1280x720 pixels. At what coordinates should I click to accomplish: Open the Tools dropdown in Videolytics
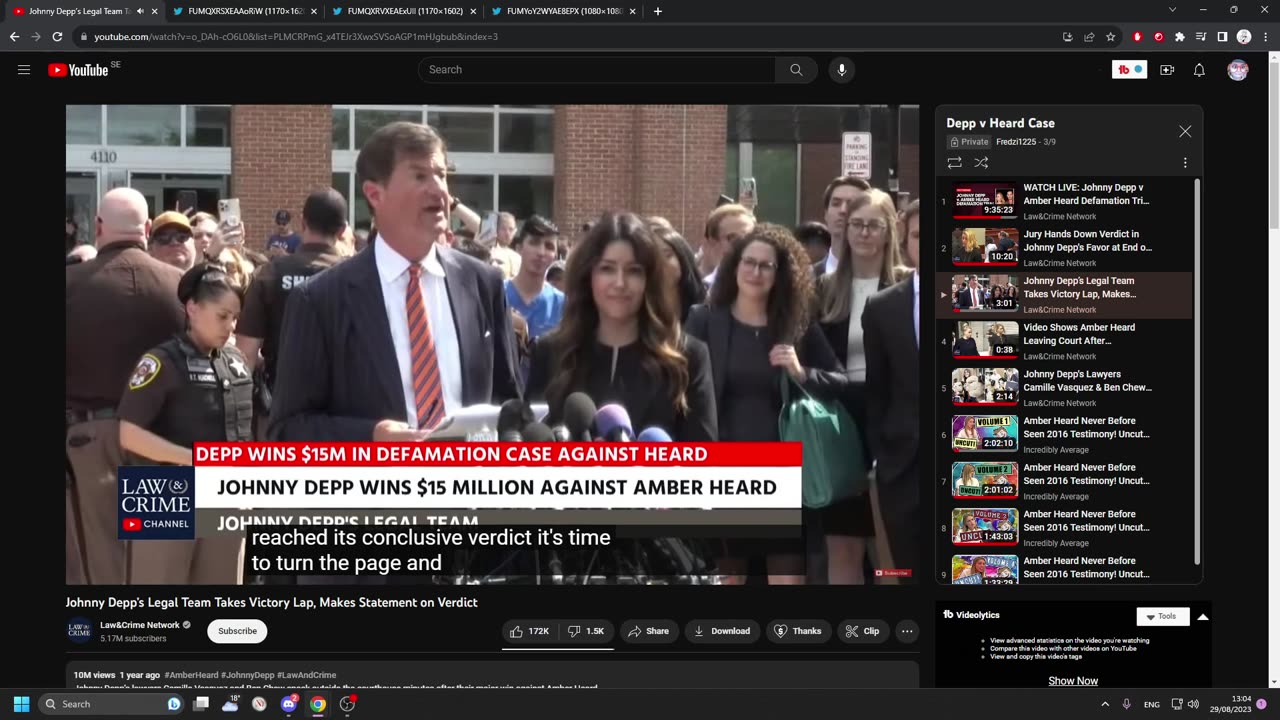click(x=1163, y=616)
